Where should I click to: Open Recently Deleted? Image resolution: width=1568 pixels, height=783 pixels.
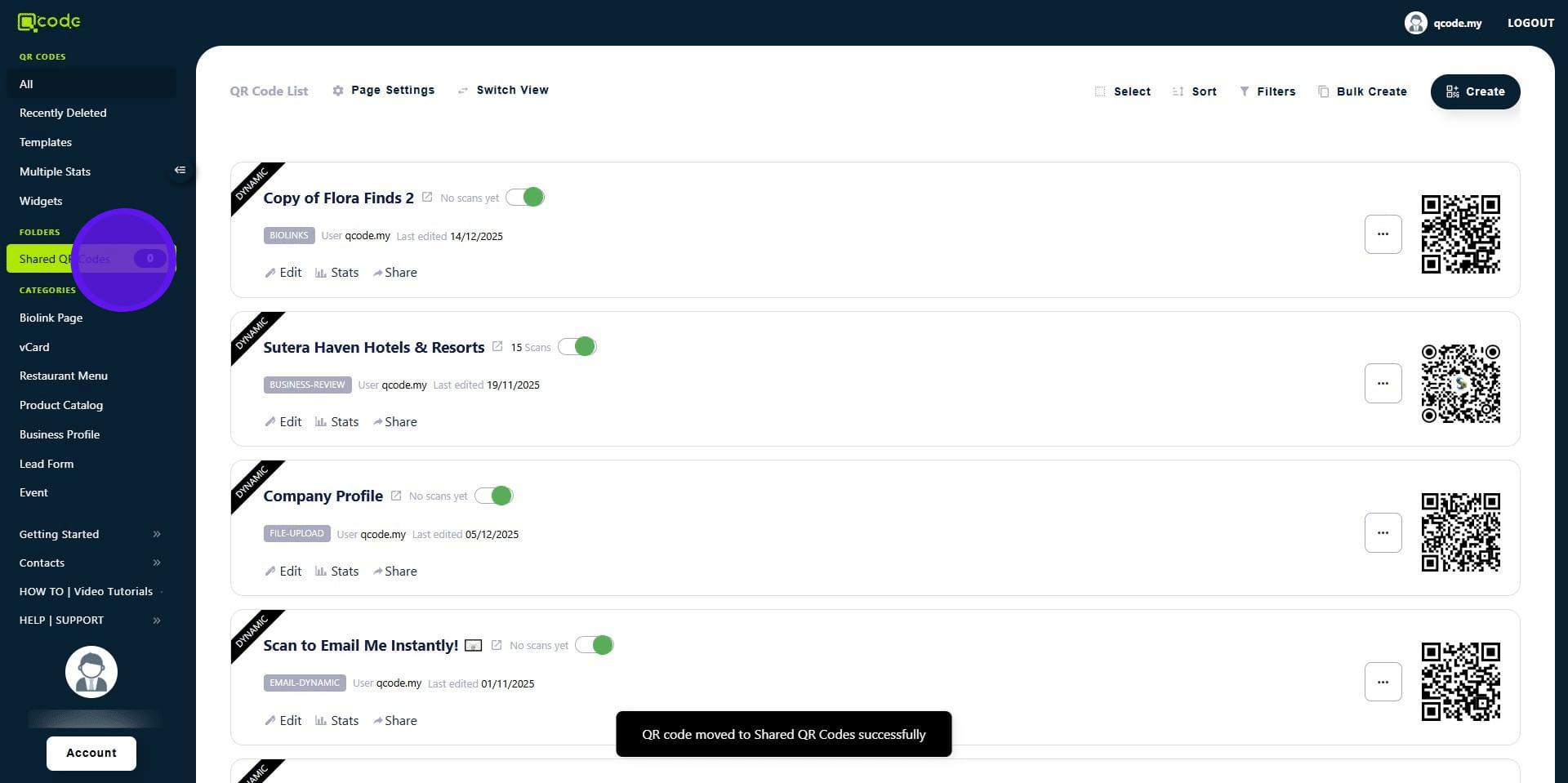(x=63, y=113)
